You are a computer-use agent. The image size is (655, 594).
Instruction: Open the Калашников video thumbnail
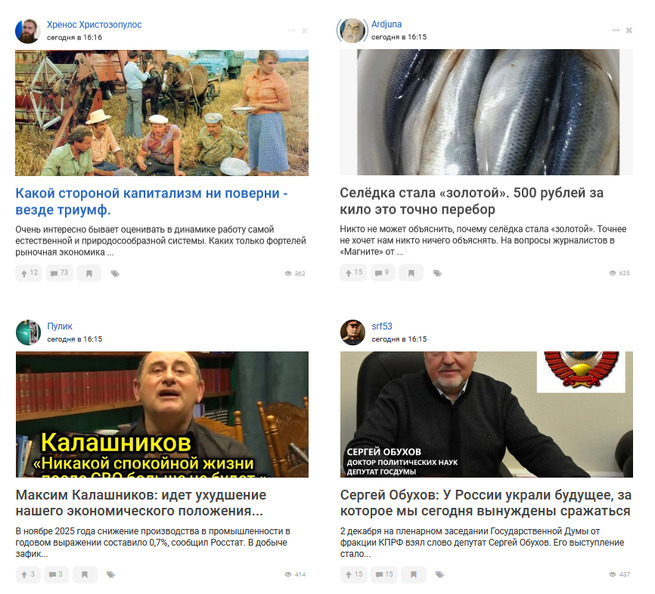(162, 414)
